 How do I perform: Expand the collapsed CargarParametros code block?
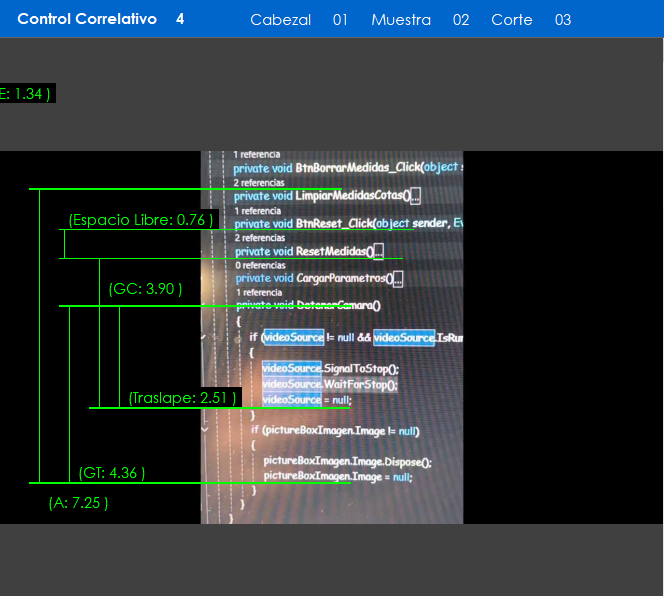(397, 279)
